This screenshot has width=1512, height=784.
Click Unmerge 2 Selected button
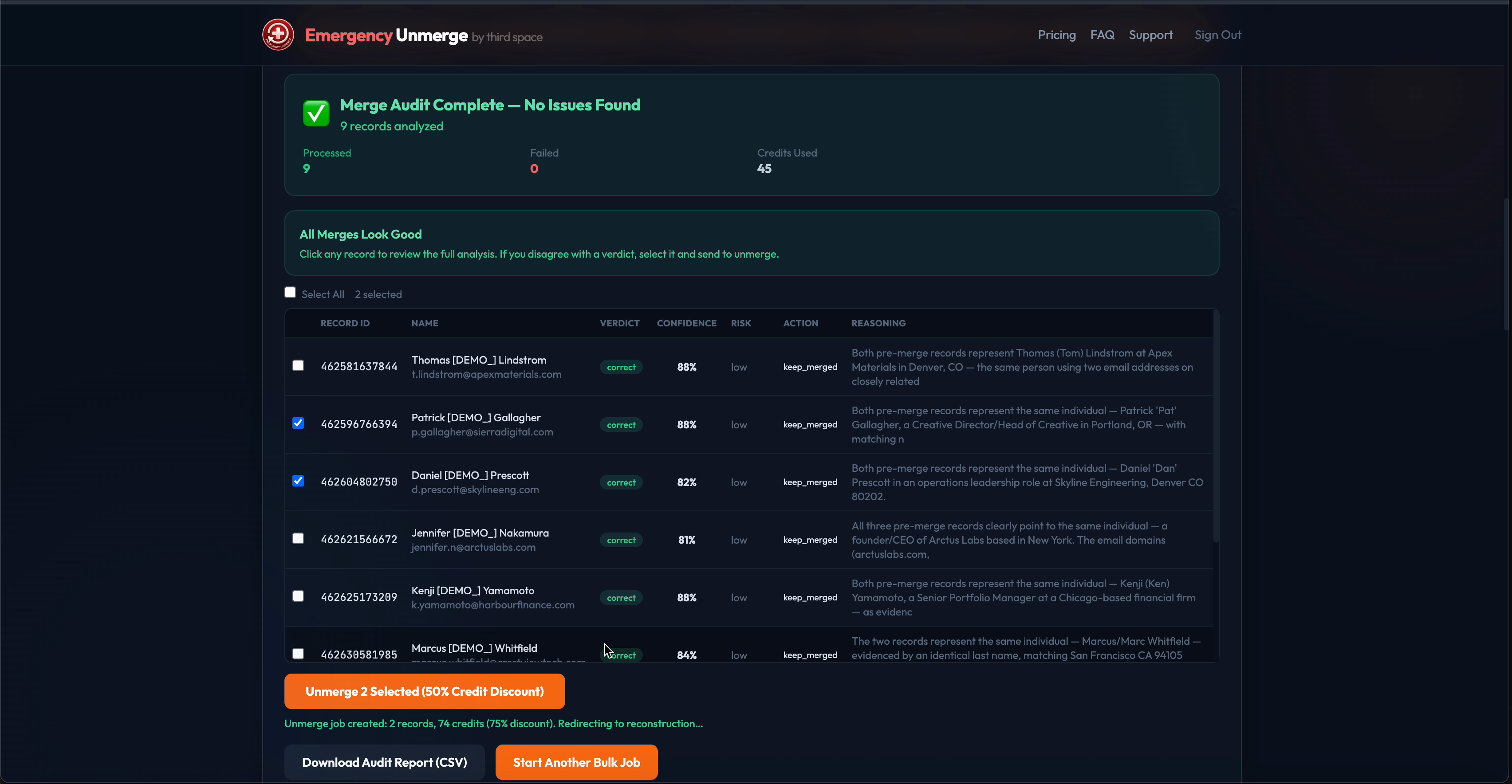point(425,691)
